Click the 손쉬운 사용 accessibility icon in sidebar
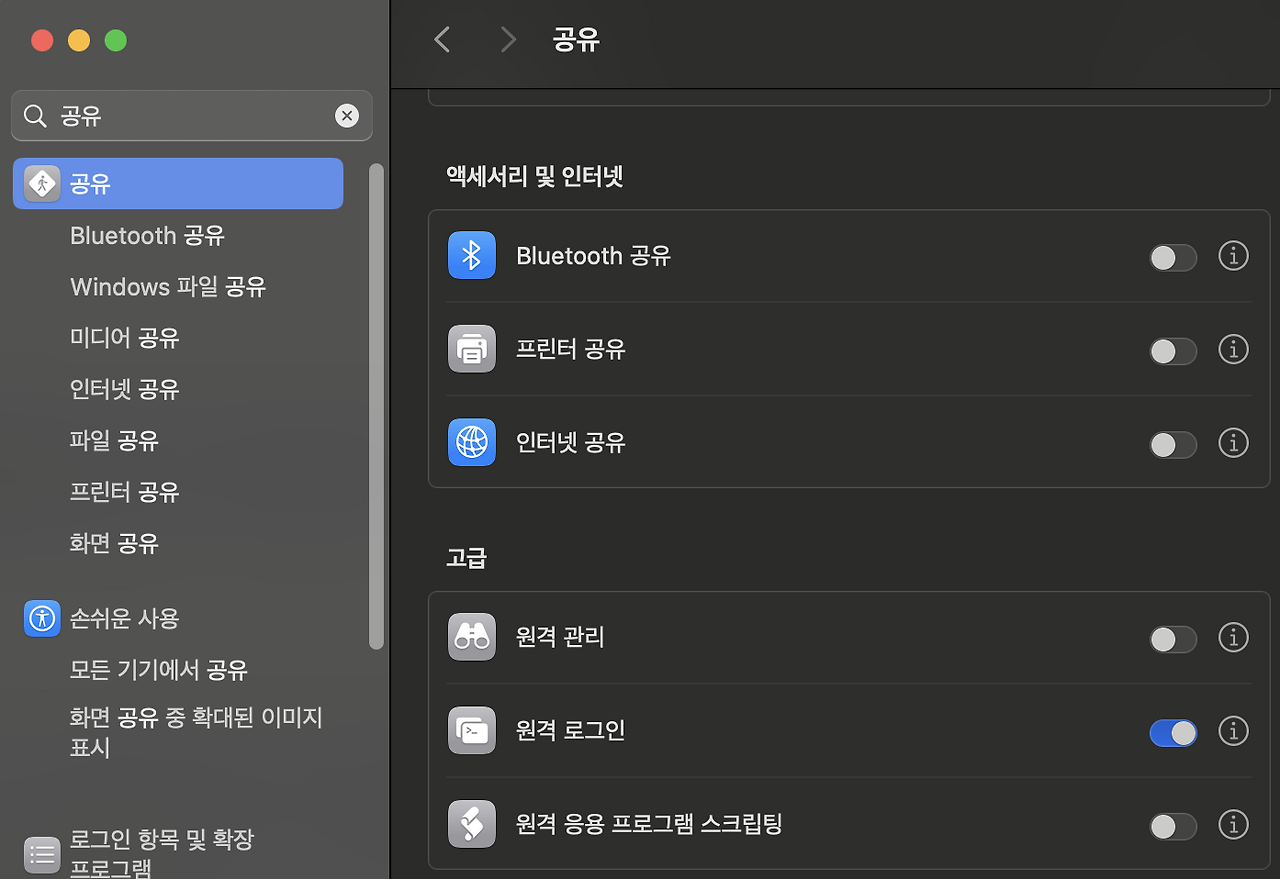 point(41,618)
